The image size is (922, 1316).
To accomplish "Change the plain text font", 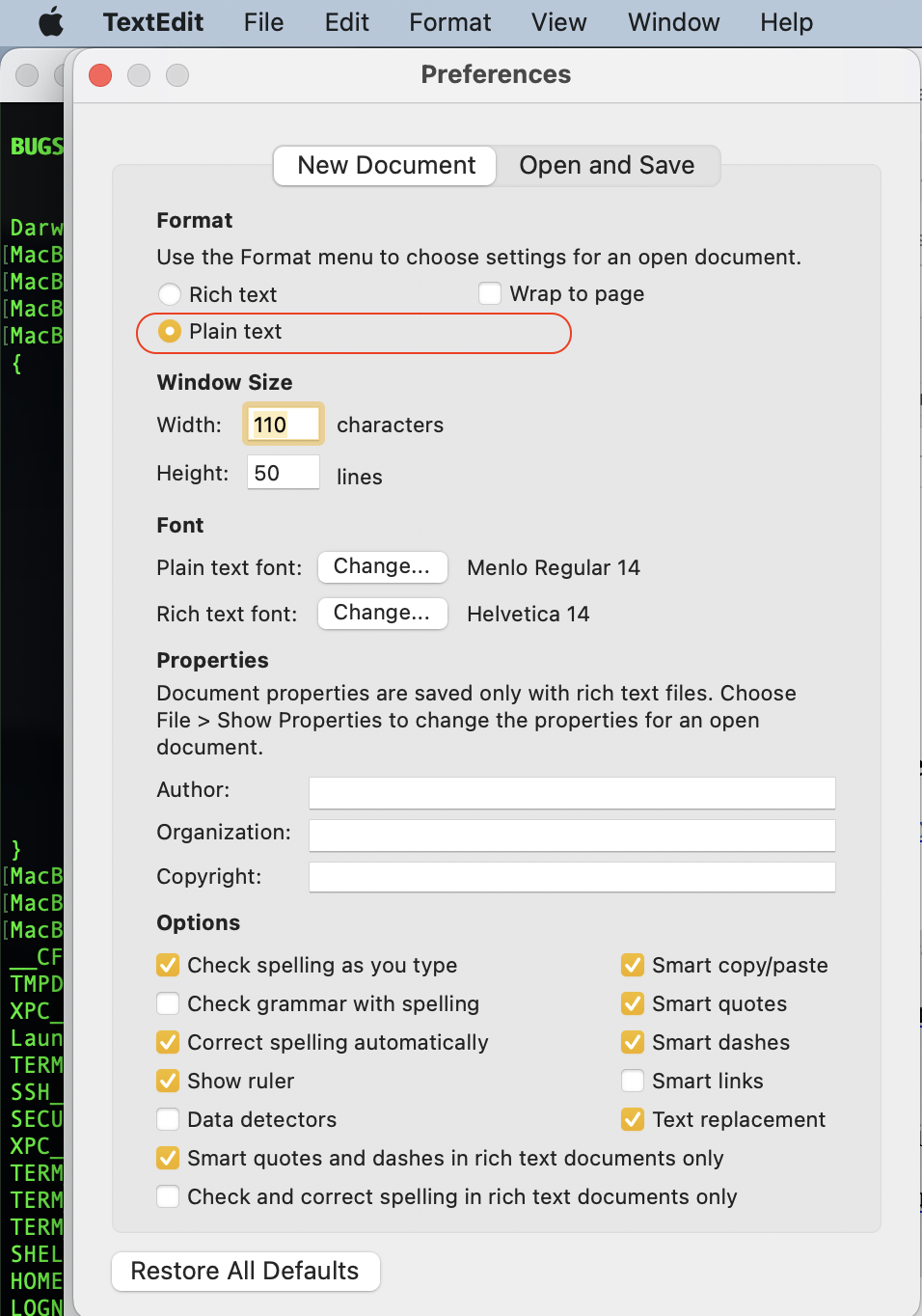I will point(382,567).
